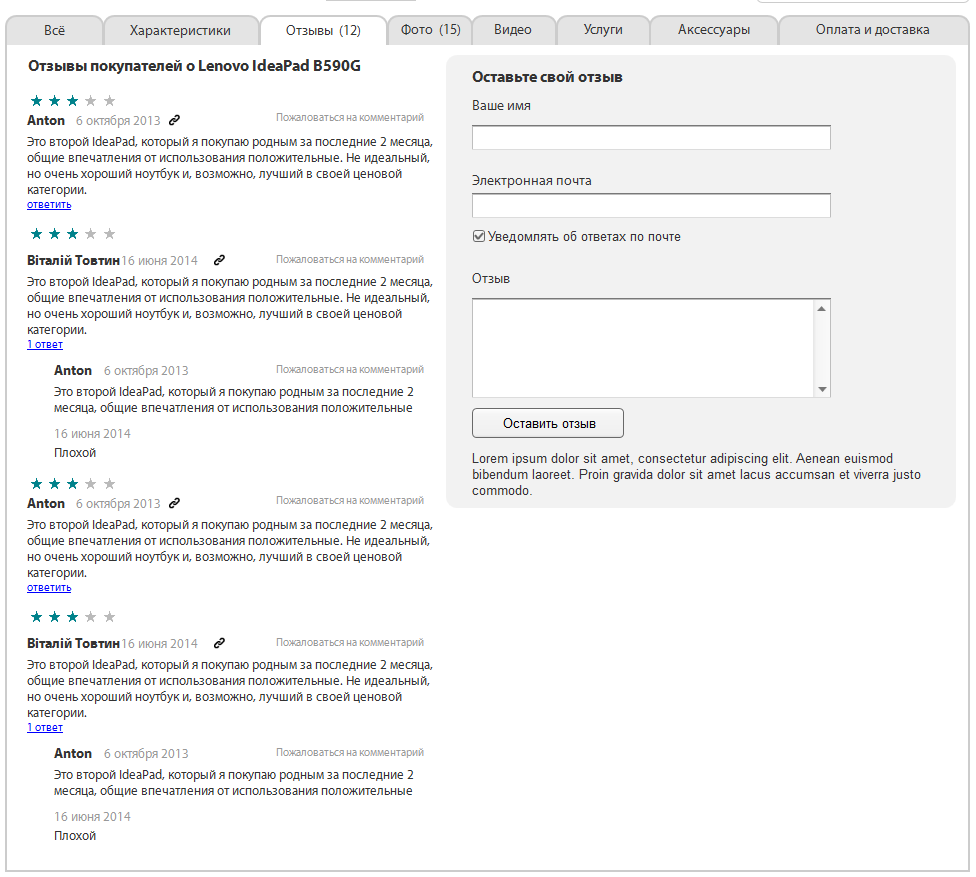Click permalink icon beside last Віталій Товтин review
Viewport: 976px width, 877px height.
[x=219, y=643]
